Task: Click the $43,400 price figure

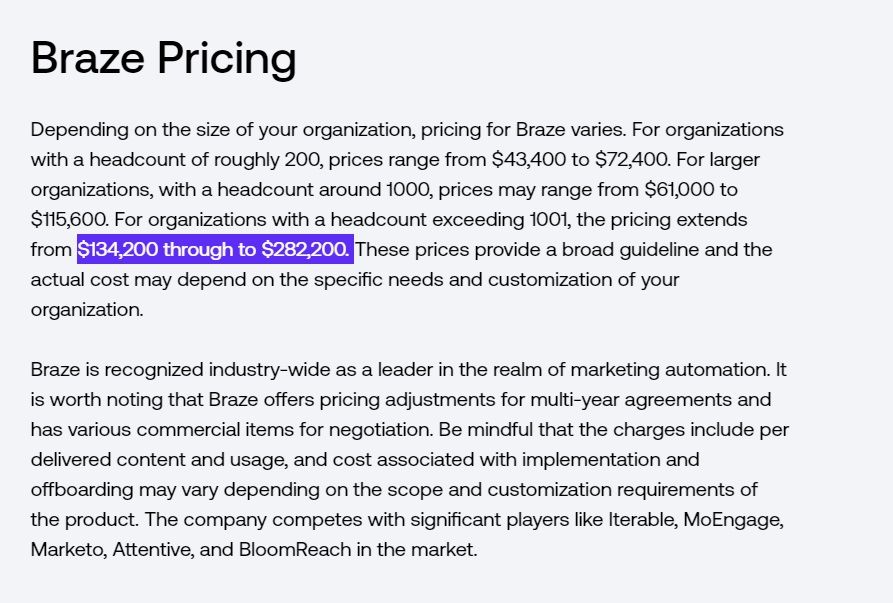Action: pyautogui.click(x=524, y=159)
